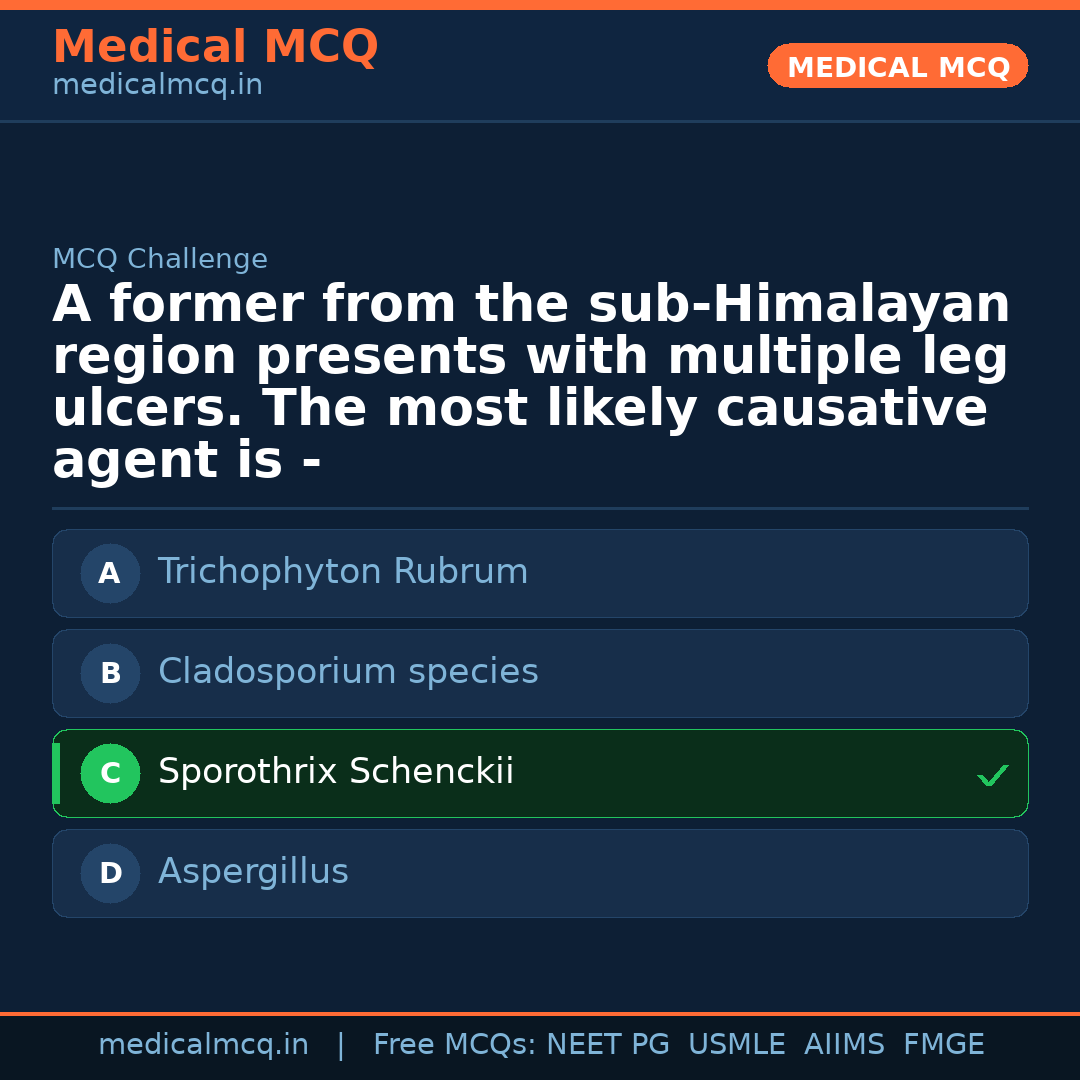This screenshot has width=1080, height=1080.
Task: Click the green checkmark icon
Action: coord(992,775)
